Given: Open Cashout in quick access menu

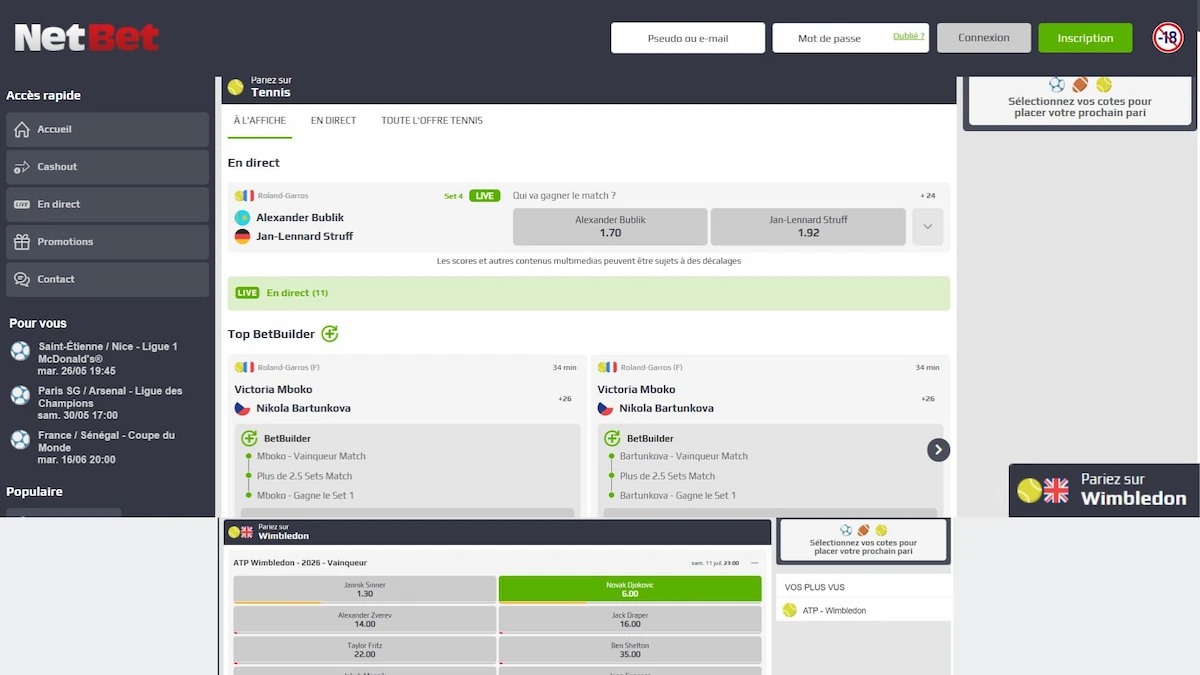Looking at the screenshot, I should (x=108, y=167).
